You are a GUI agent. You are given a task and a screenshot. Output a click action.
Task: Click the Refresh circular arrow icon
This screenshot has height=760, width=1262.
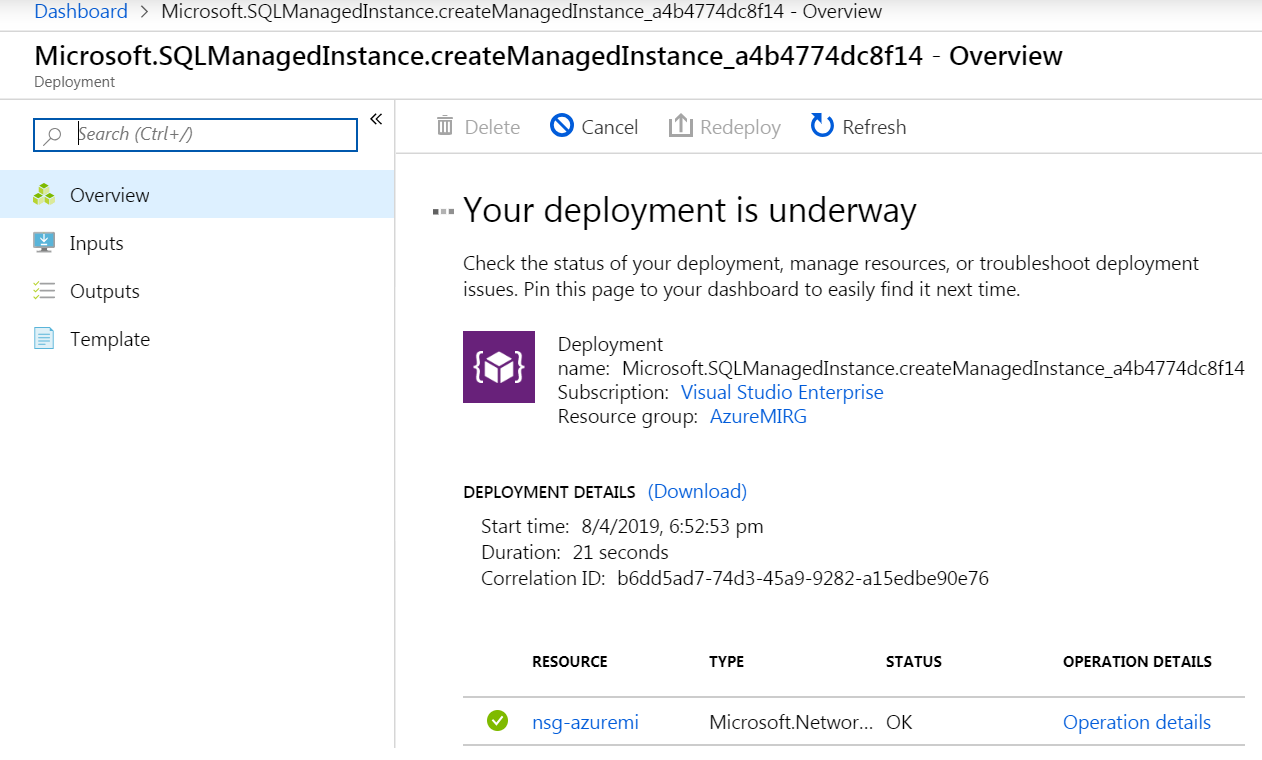coord(822,126)
